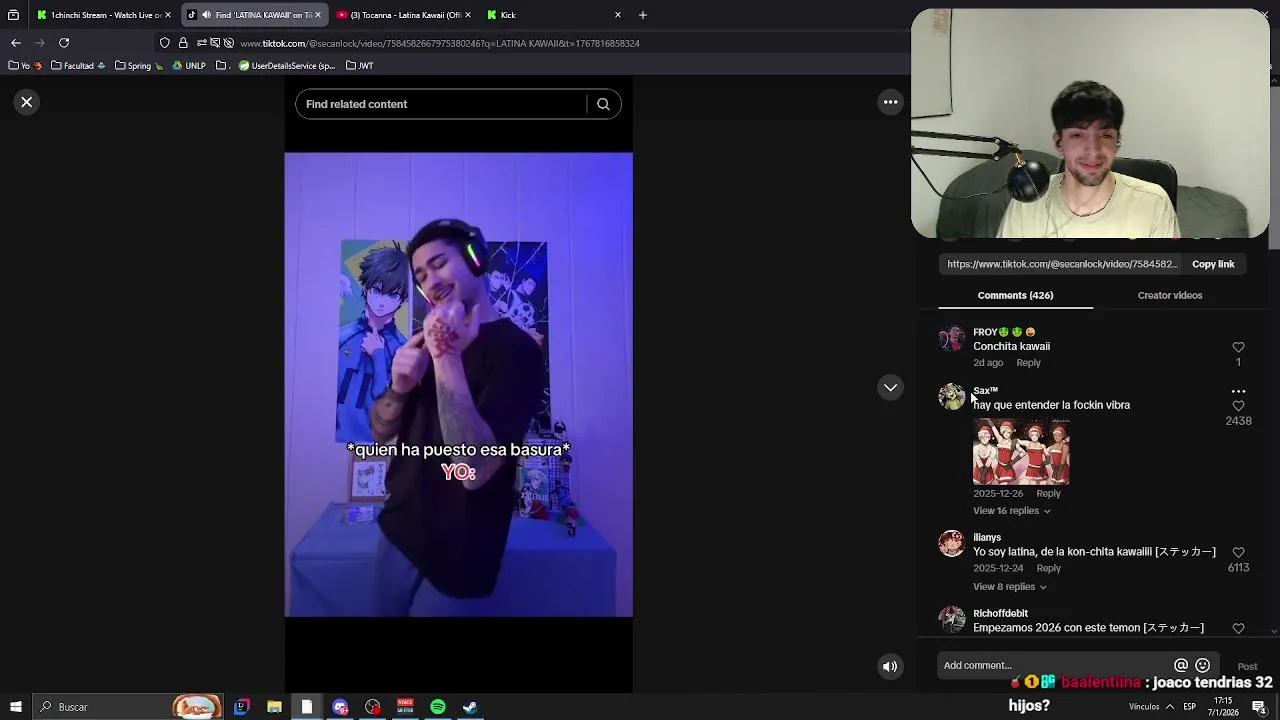Show hidden system tray icons chevron
1280x720 pixels.
coord(1169,707)
